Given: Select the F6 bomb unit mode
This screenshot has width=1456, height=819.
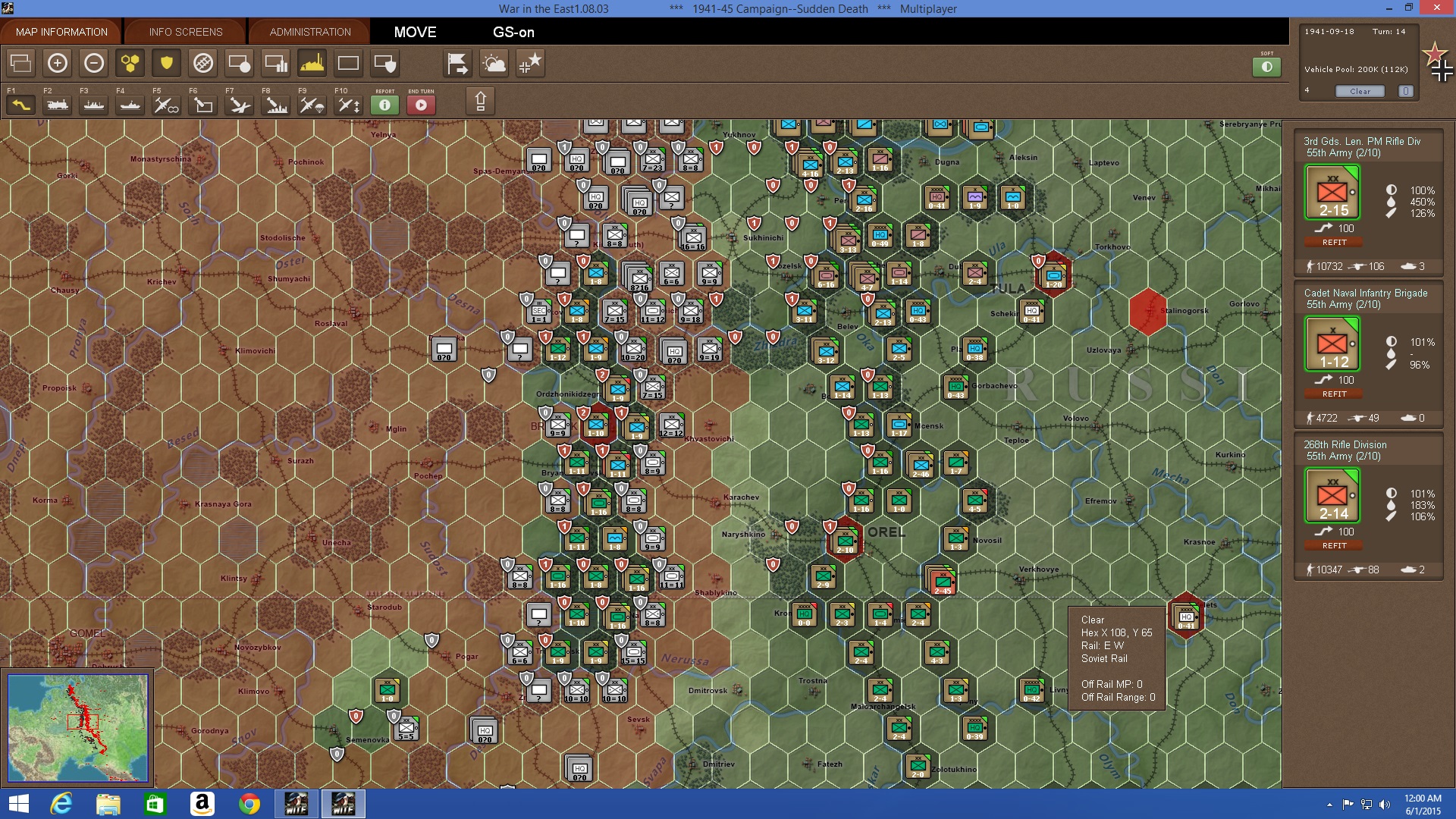Looking at the screenshot, I should 203,105.
